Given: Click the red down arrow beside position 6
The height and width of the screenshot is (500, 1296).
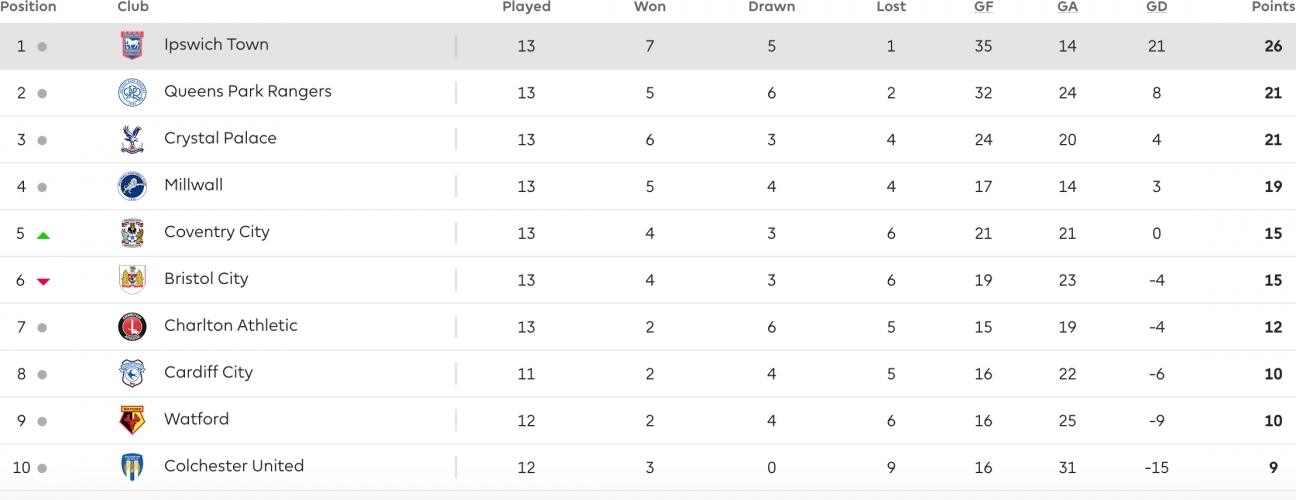Looking at the screenshot, I should click(x=43, y=282).
